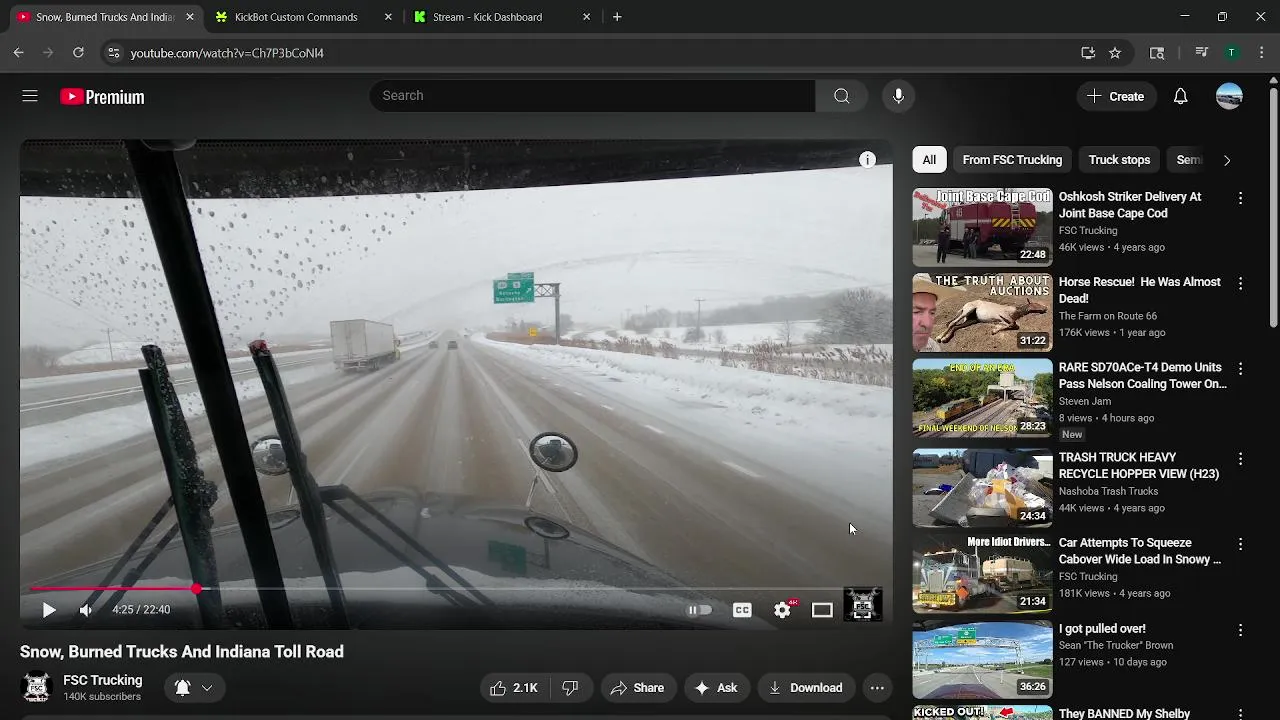
Task: Open 'I got pulled over!' video
Action: pyautogui.click(x=1102, y=629)
